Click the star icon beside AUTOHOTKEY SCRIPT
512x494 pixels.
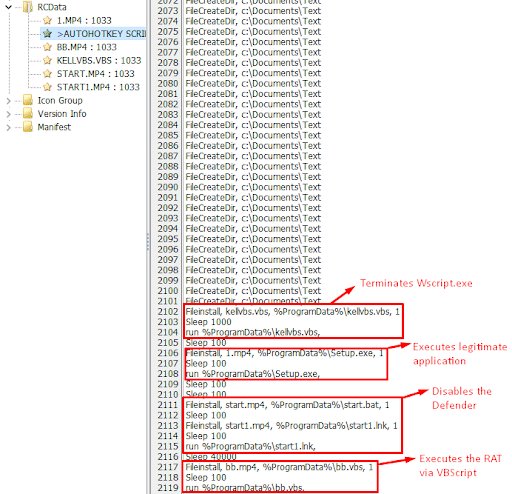click(48, 34)
